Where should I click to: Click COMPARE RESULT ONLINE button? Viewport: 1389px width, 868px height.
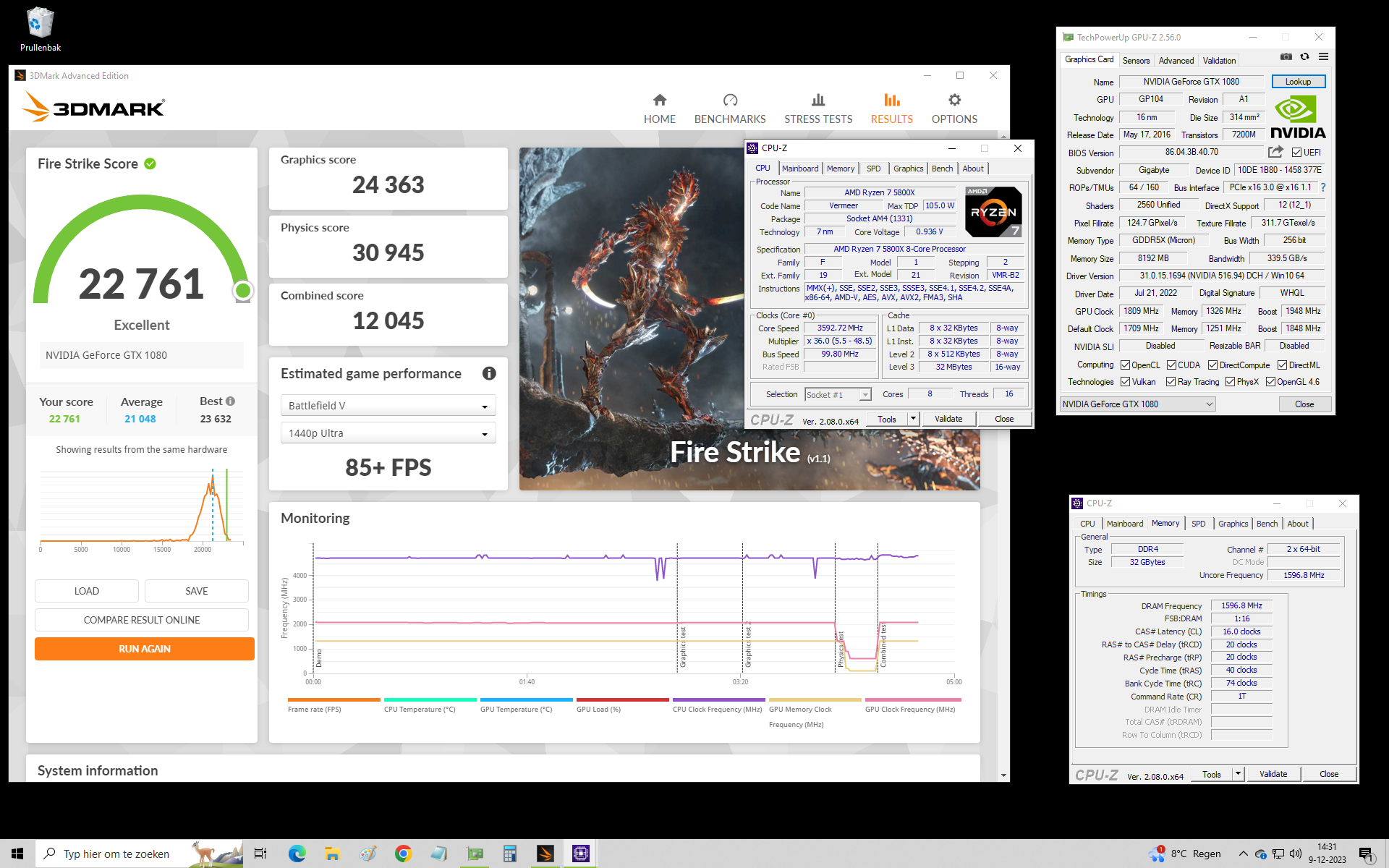pos(142,619)
